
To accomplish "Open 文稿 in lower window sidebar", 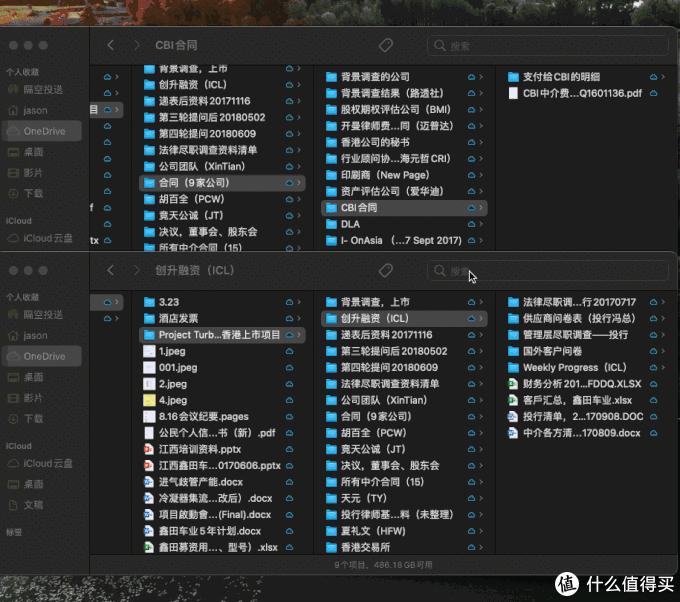I will click(x=26, y=505).
